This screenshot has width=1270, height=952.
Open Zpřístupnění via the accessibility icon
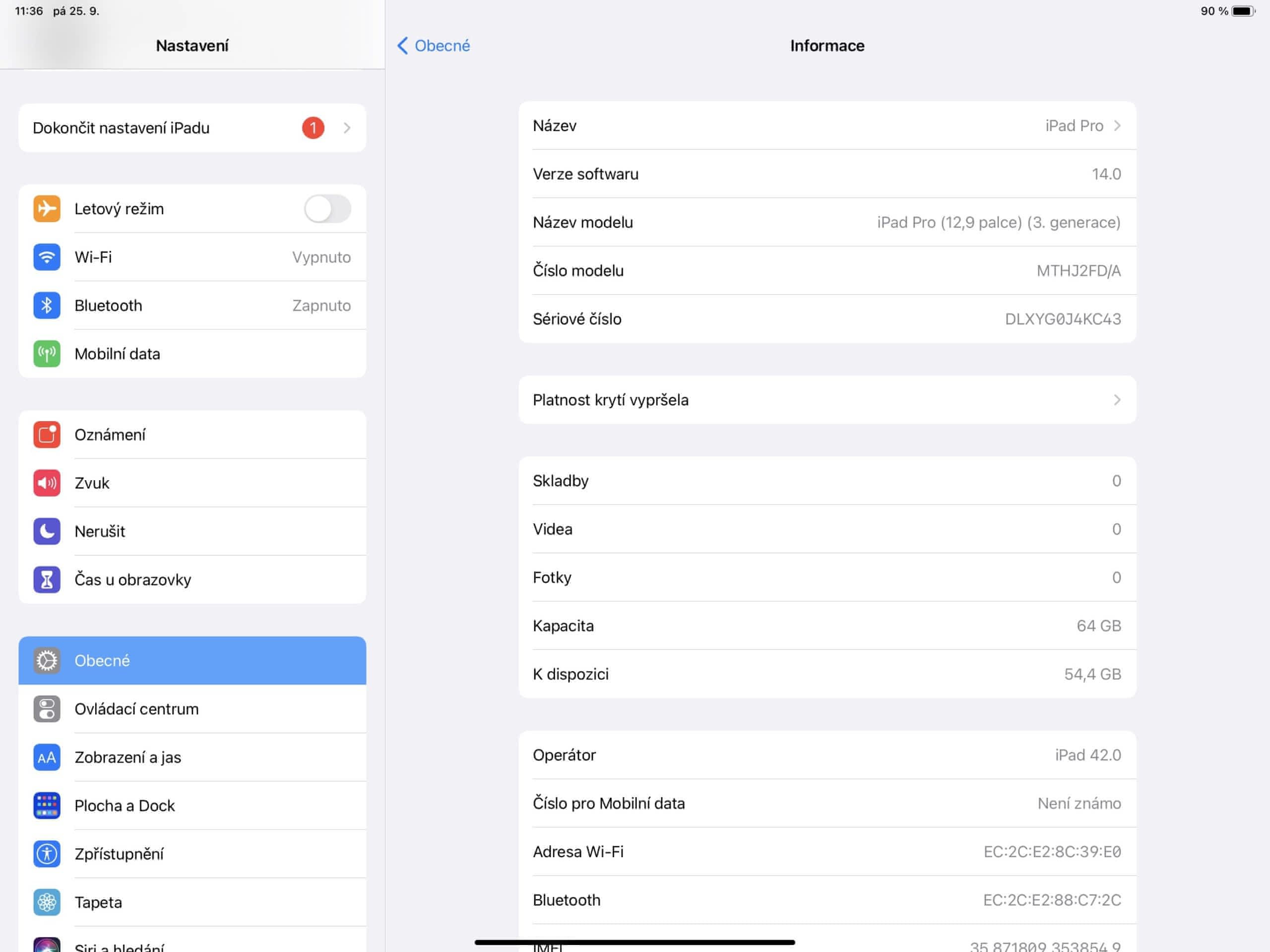coord(47,854)
